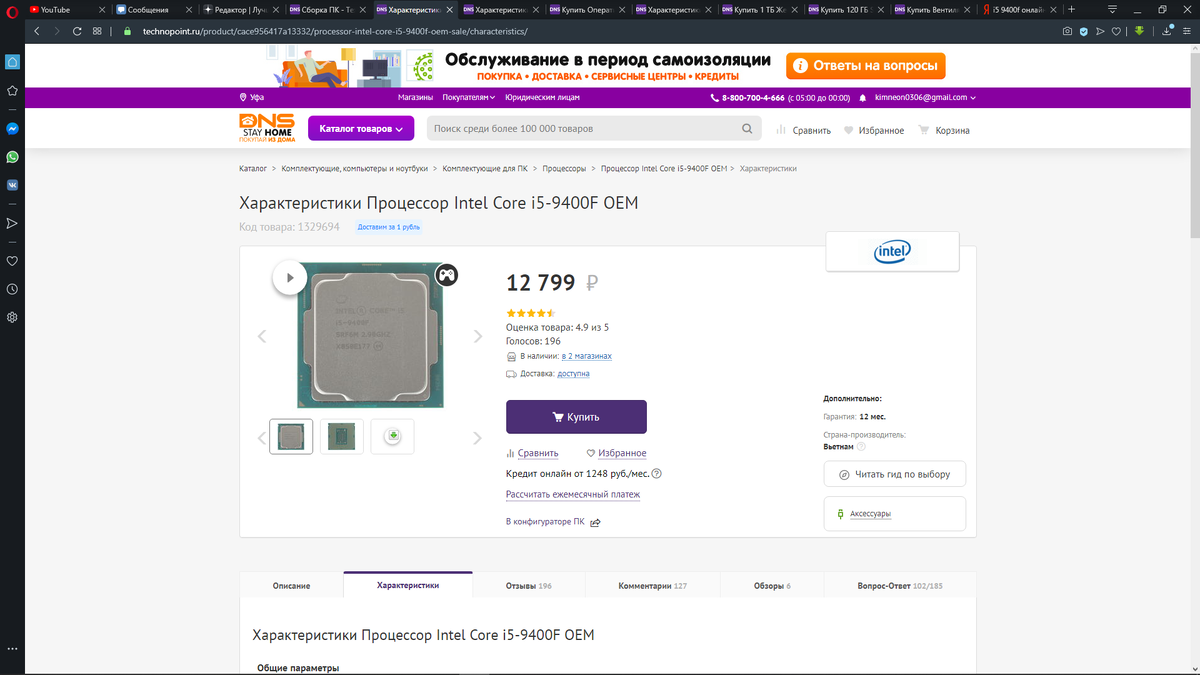1200x675 pixels.
Task: Reload the current page
Action: (x=76, y=31)
